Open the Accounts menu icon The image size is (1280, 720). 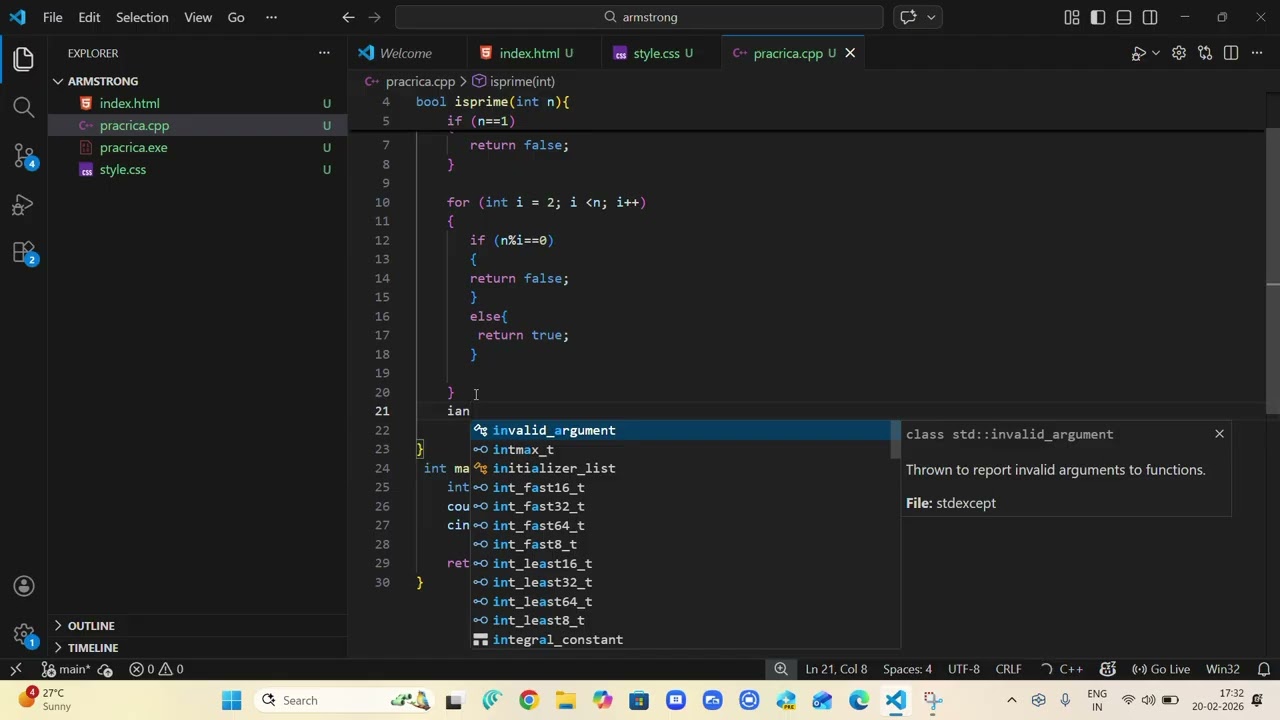pos(24,586)
